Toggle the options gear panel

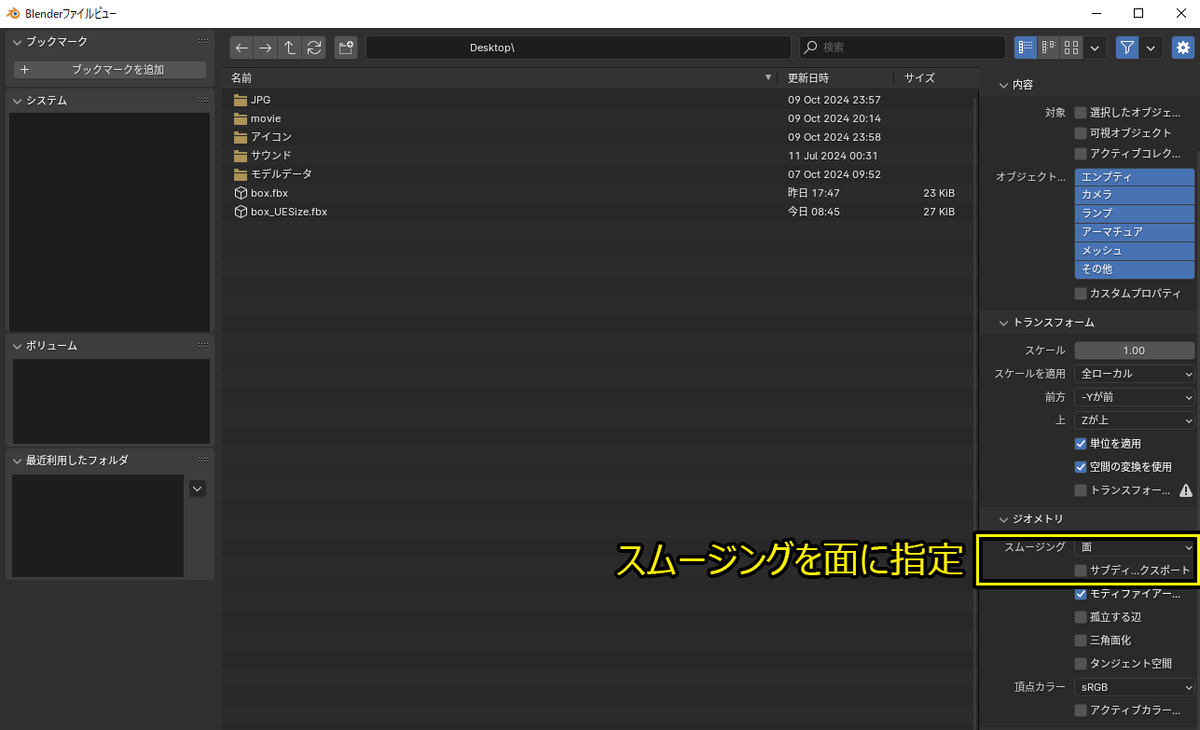pyautogui.click(x=1183, y=47)
